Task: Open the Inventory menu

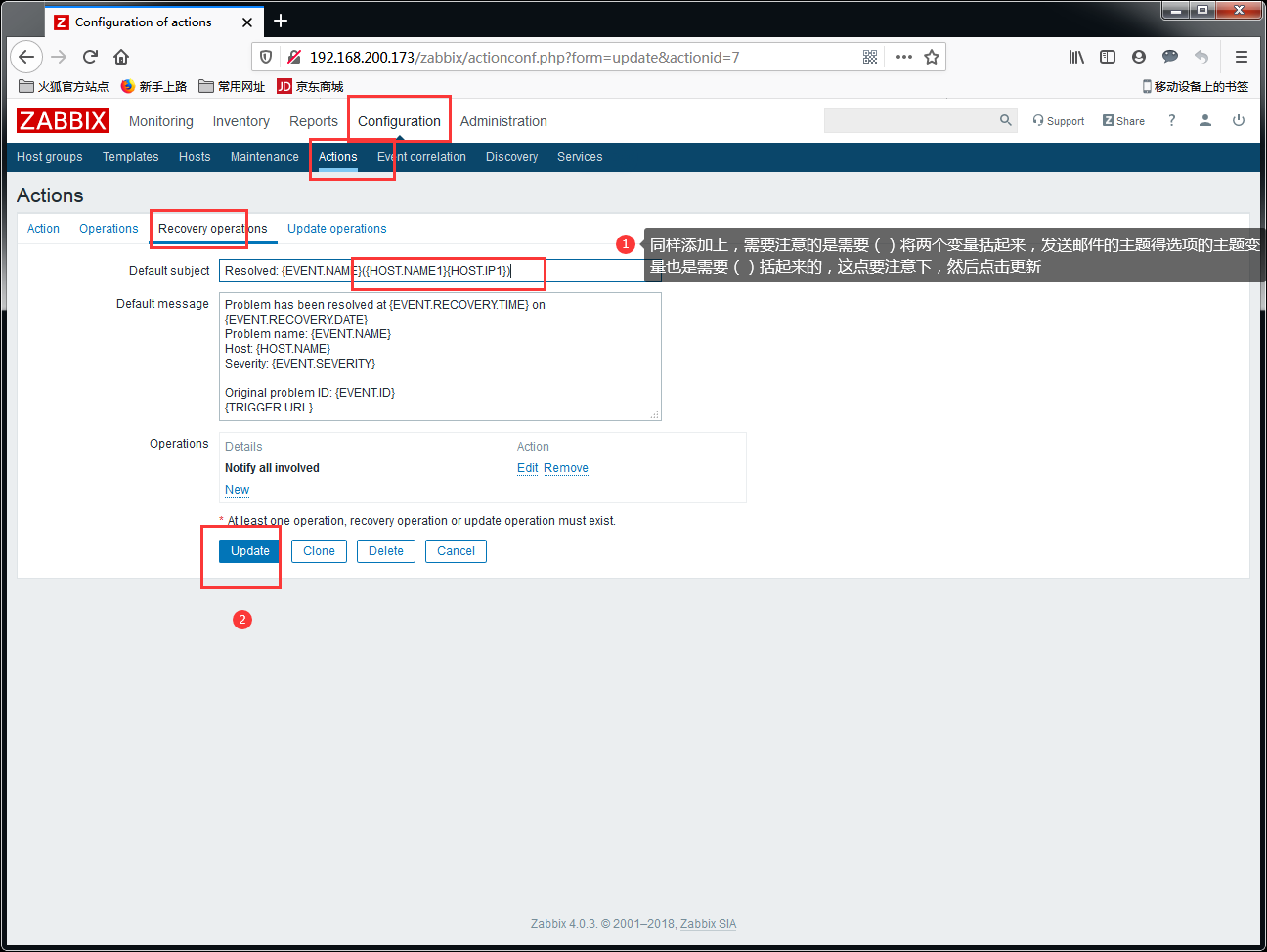Action: pos(241,121)
